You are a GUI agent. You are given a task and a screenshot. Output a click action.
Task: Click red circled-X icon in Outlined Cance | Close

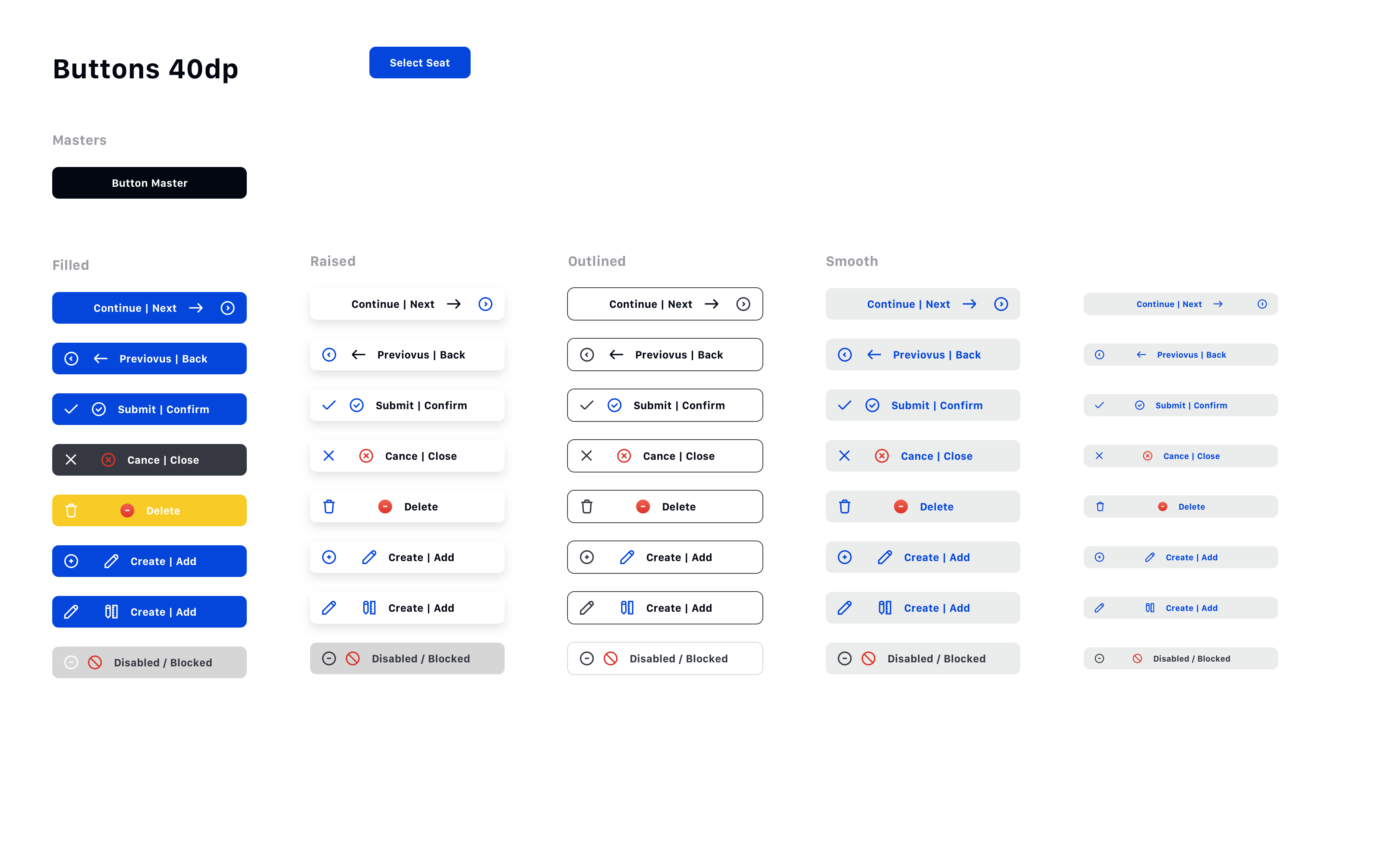[624, 456]
